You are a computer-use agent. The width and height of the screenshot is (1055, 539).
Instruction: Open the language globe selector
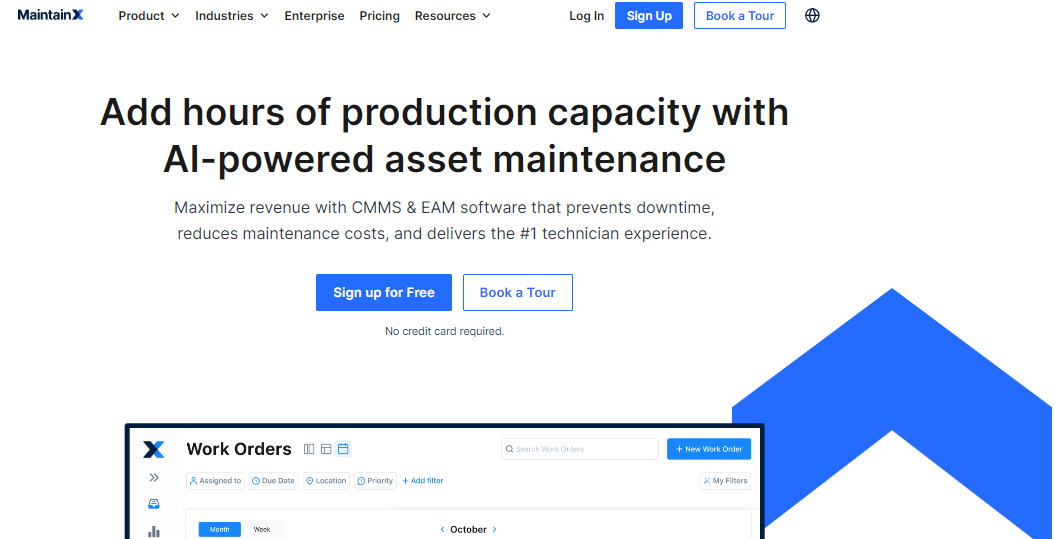[812, 15]
